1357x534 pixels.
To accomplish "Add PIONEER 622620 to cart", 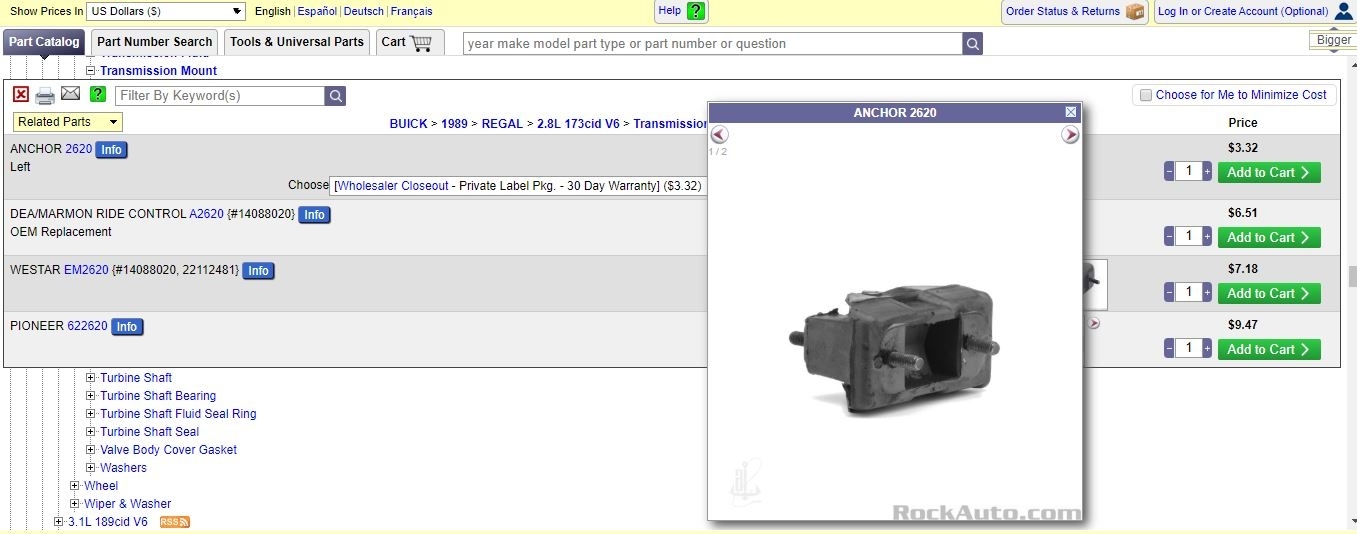I will pos(1269,349).
